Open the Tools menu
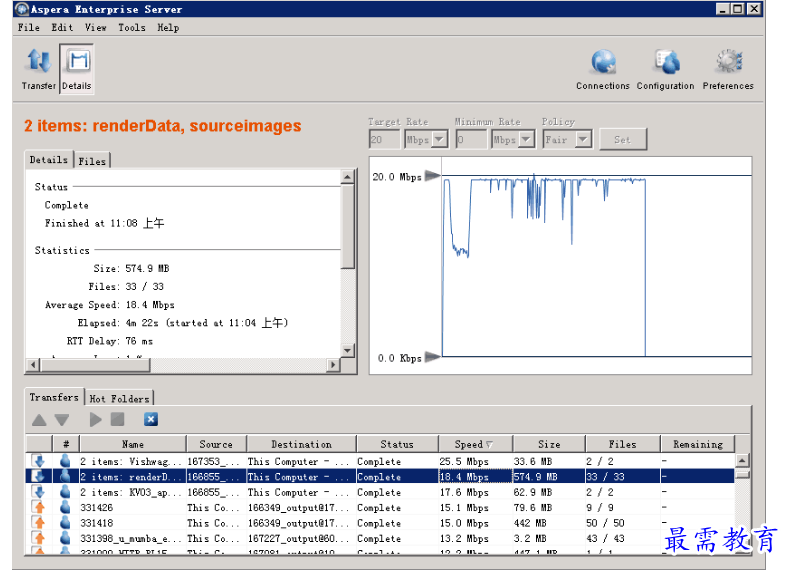This screenshot has height=571, width=786. point(132,28)
